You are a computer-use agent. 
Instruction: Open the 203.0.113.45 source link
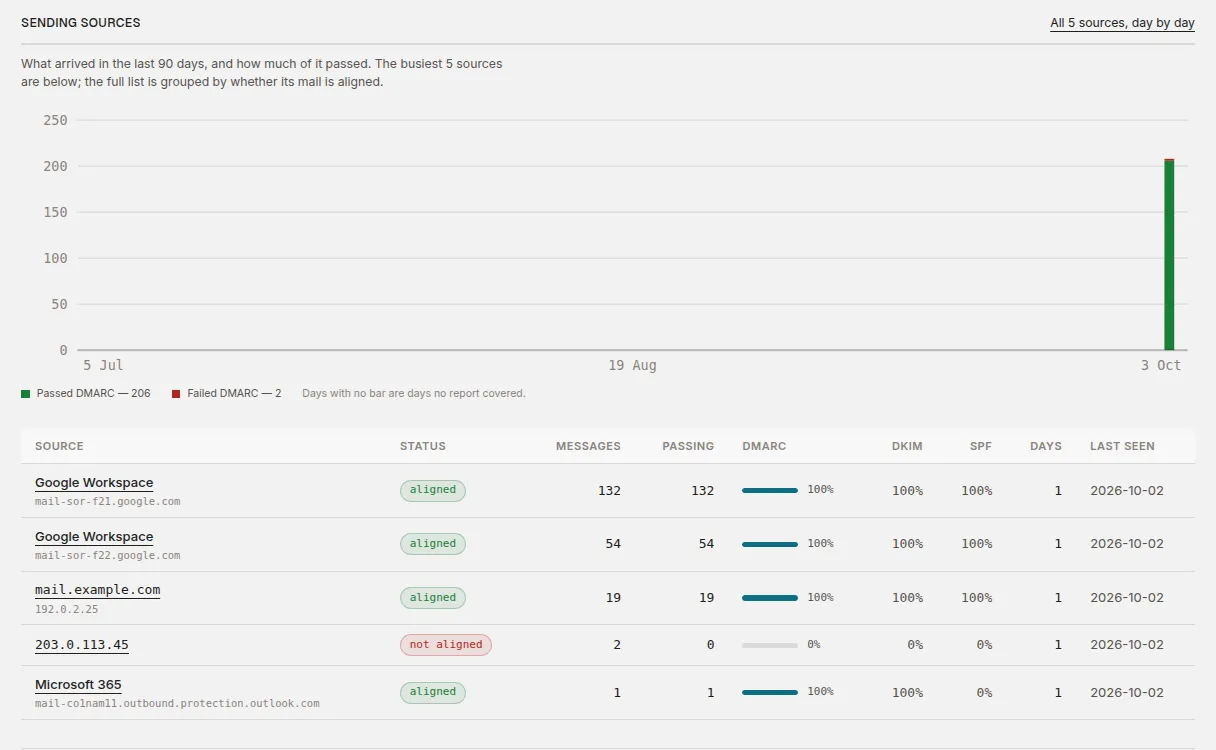pyautogui.click(x=81, y=645)
